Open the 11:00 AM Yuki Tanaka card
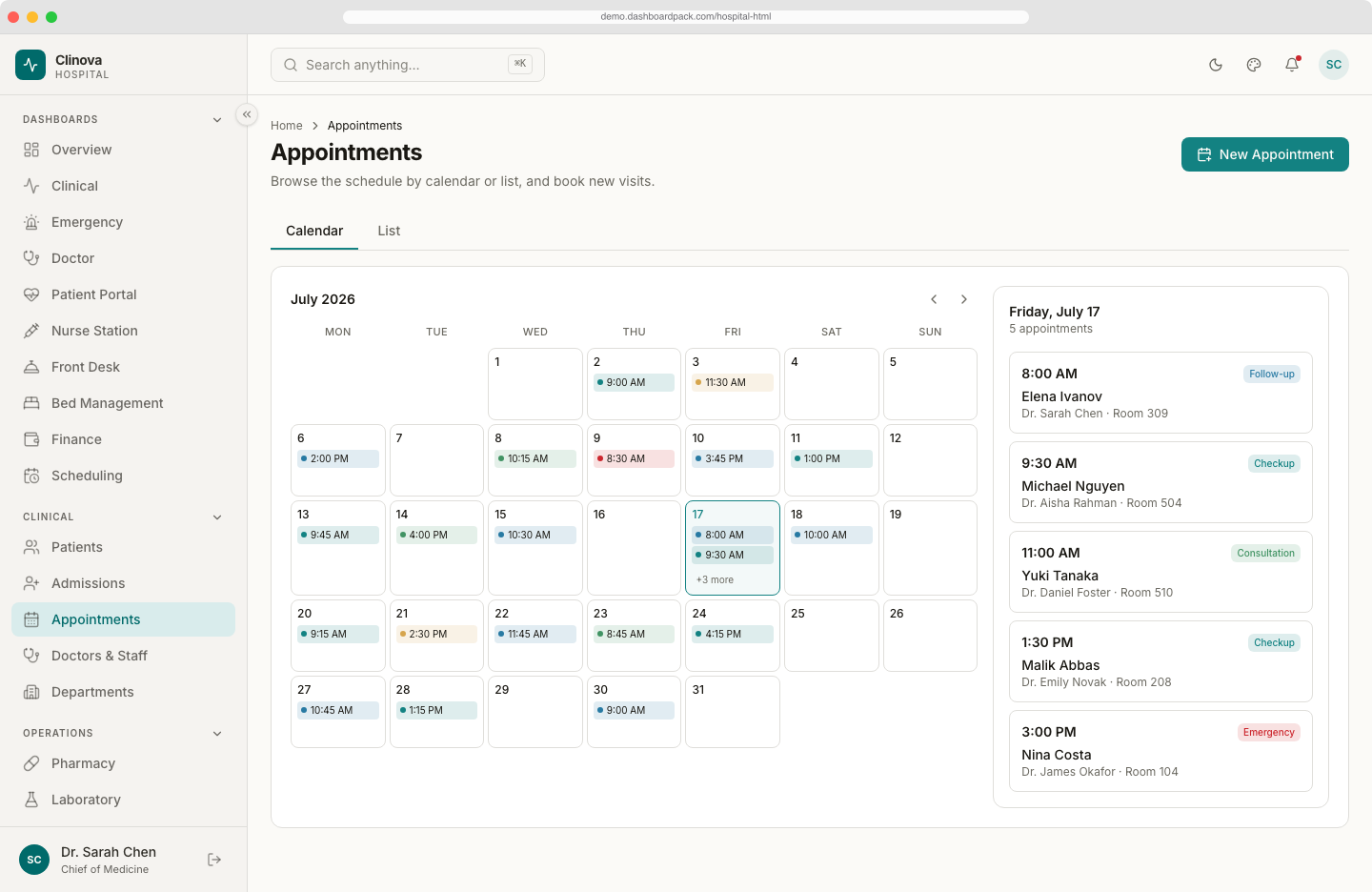This screenshot has width=1372, height=892. pyautogui.click(x=1160, y=572)
